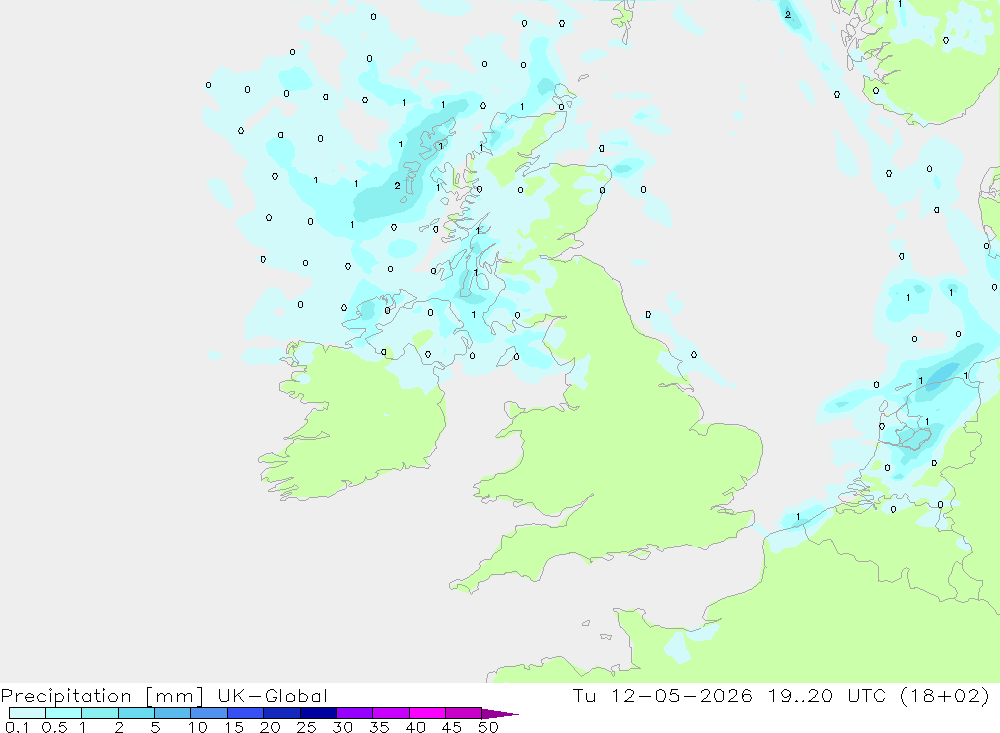Click the 'Tu' weekday label

coord(584,696)
